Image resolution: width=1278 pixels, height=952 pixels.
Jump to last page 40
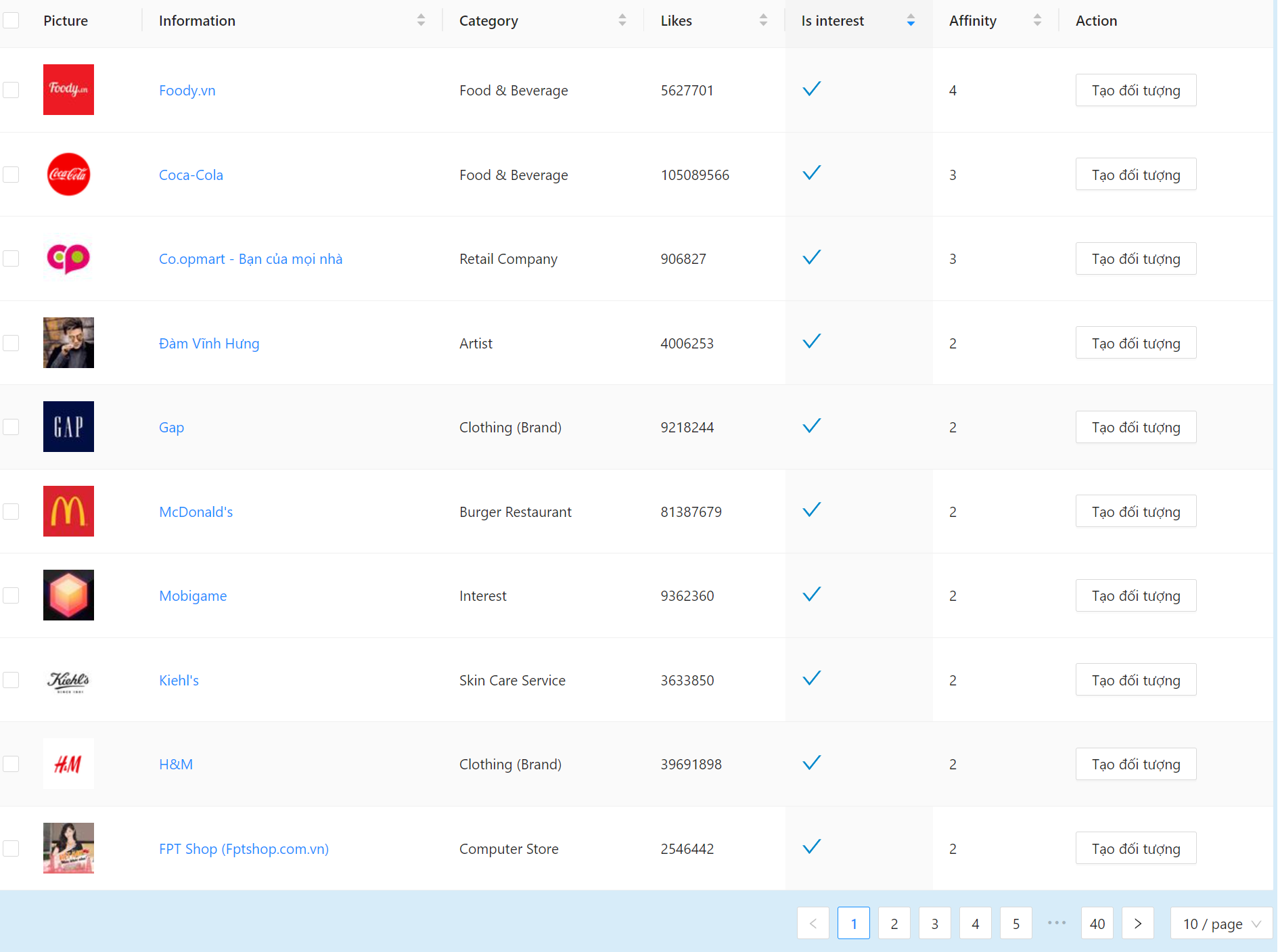pyautogui.click(x=1097, y=924)
